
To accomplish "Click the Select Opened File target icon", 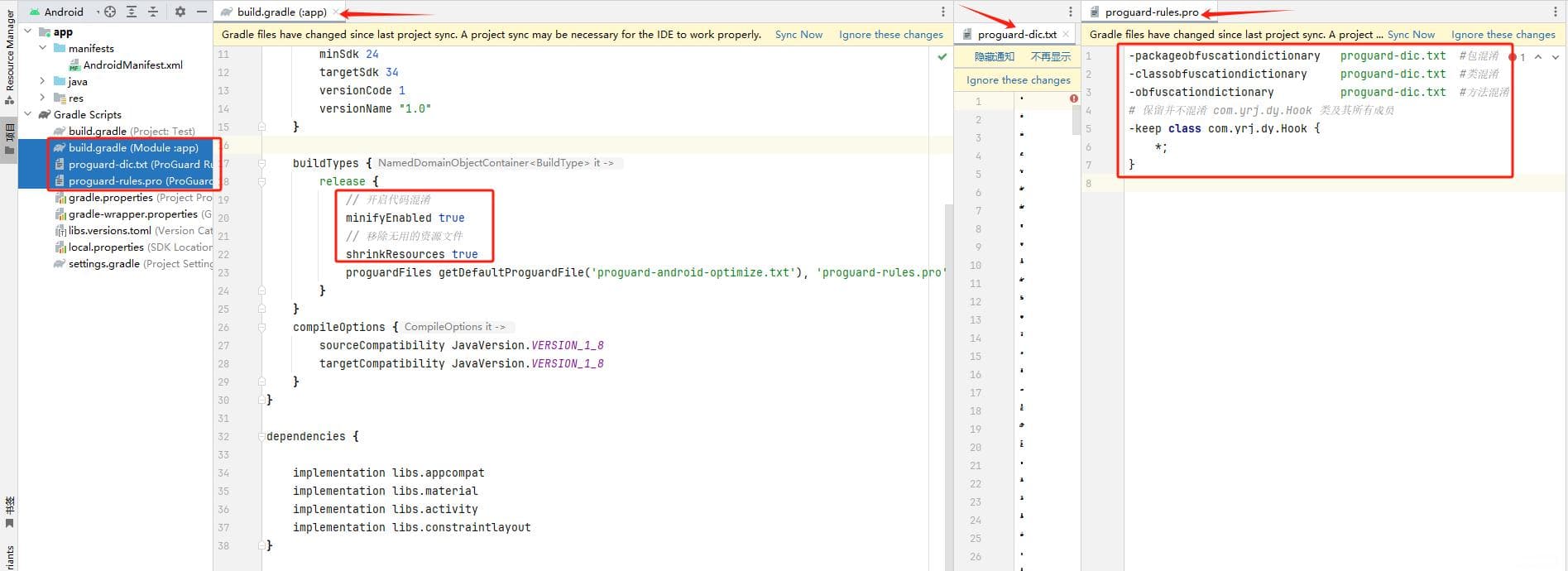I will (x=110, y=12).
